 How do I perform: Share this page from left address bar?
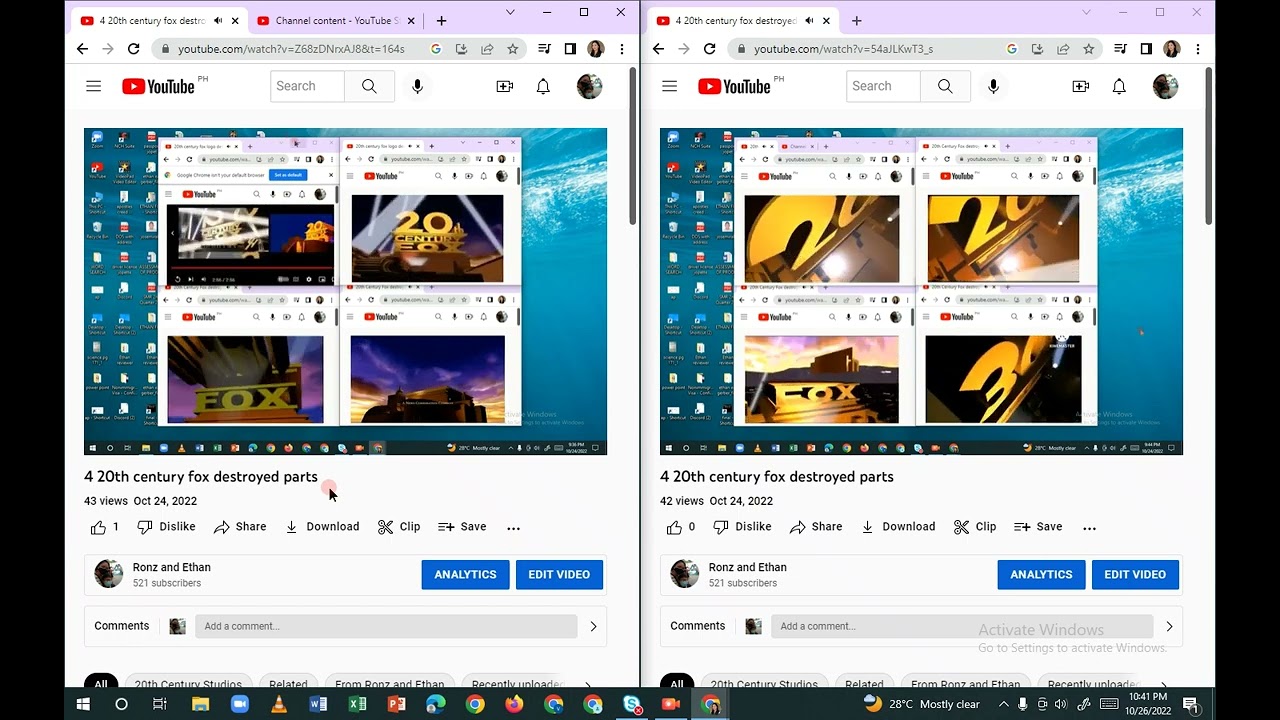pos(487,49)
